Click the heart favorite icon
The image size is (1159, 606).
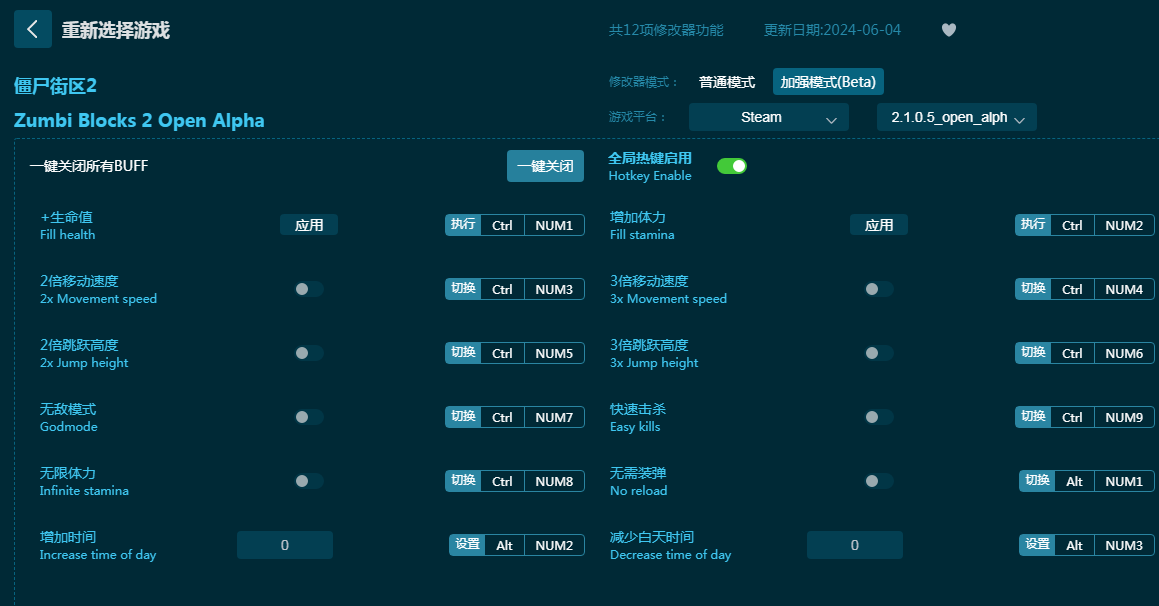tap(949, 30)
